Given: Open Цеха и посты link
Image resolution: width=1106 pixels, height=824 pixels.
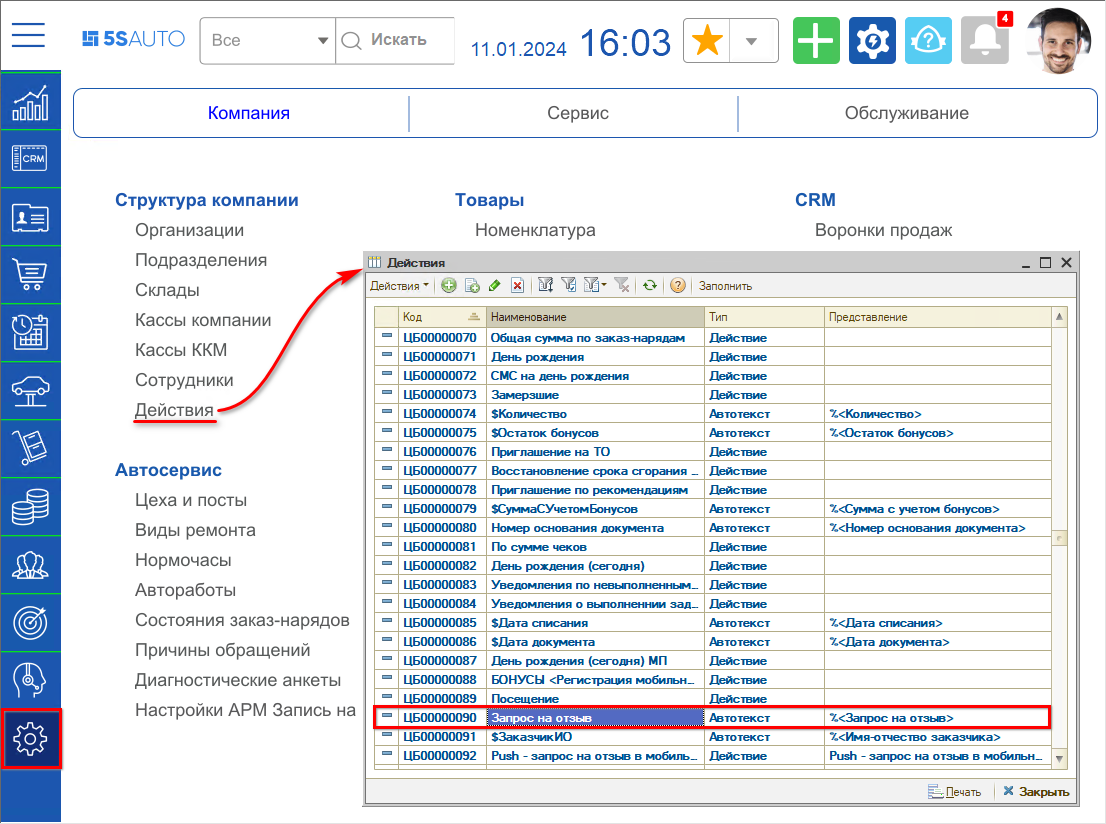Looking at the screenshot, I should click(x=191, y=500).
